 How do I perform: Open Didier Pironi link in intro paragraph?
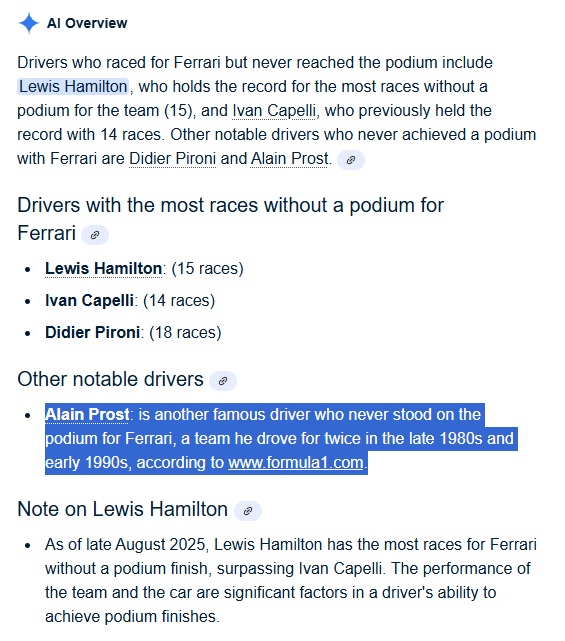[x=173, y=159]
